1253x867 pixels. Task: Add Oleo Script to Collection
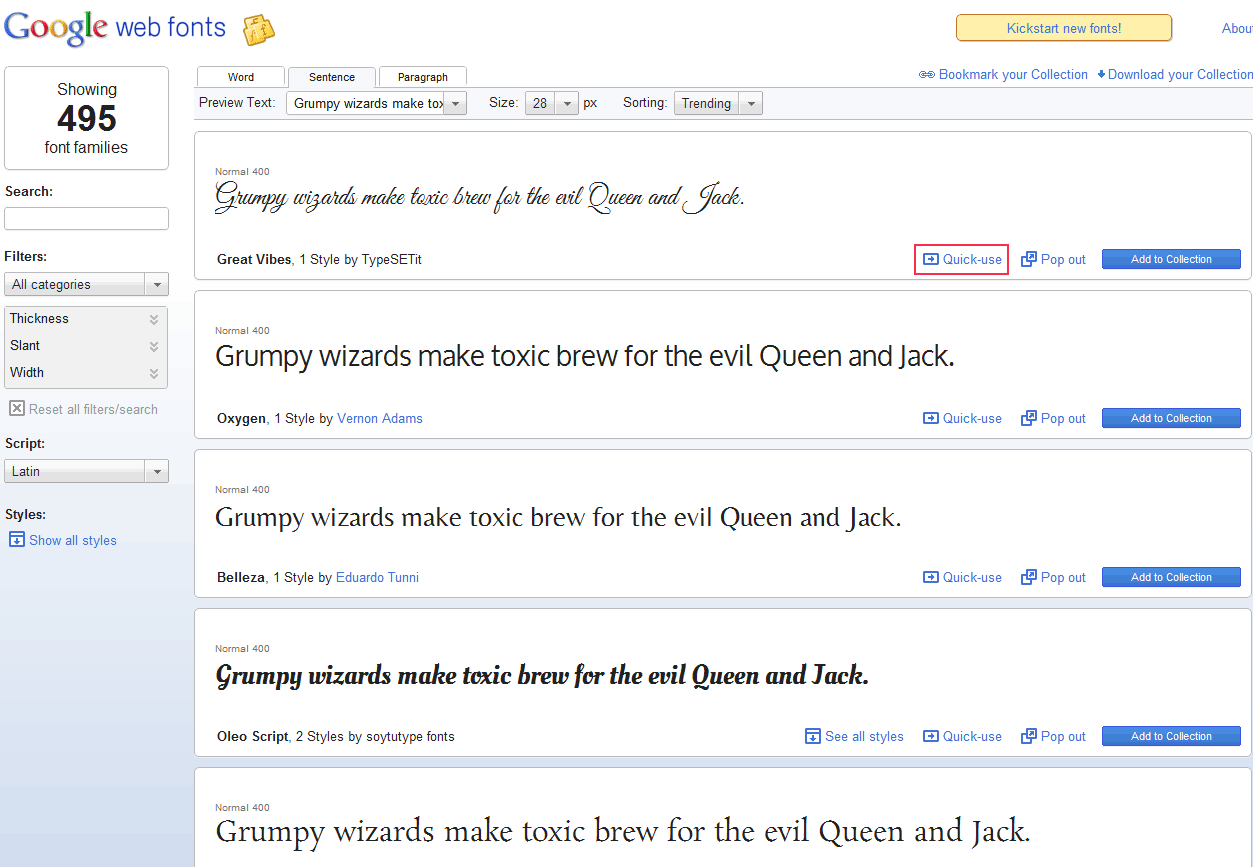click(x=1171, y=736)
